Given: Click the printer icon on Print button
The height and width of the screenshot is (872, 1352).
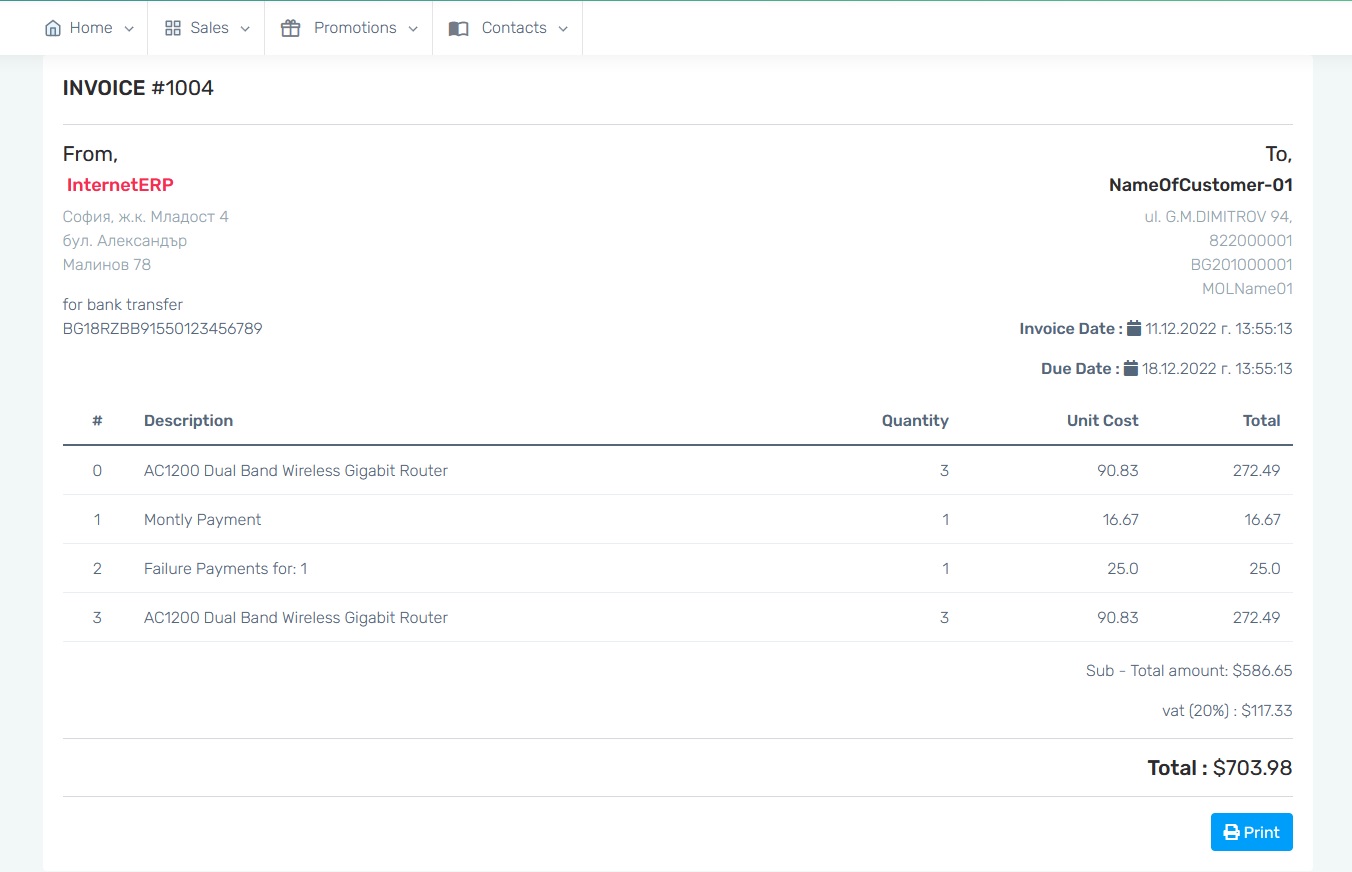Looking at the screenshot, I should tap(1232, 832).
